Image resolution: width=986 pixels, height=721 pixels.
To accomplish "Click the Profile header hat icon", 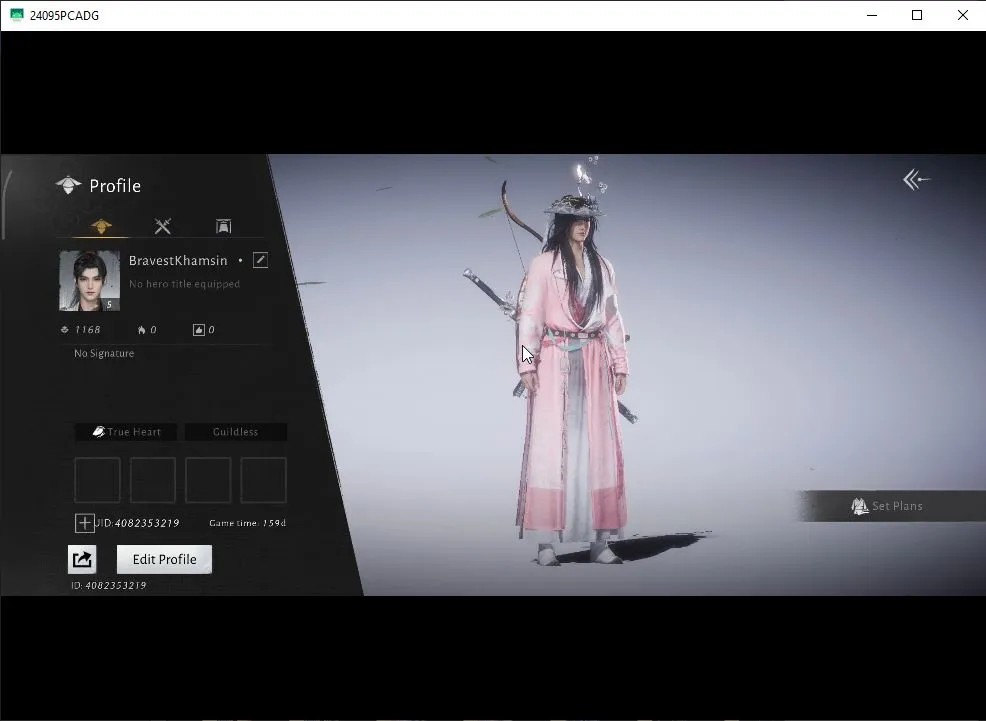I will tap(69, 185).
